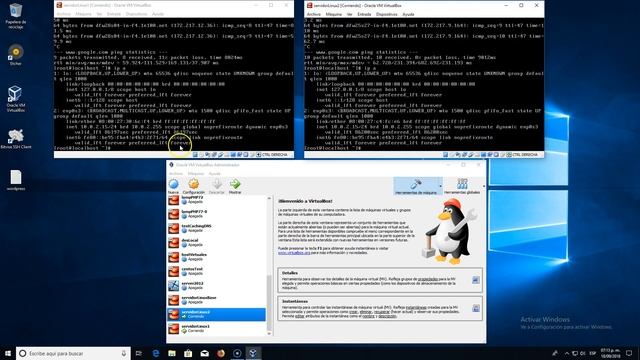Open File Explorer from taskbar
Viewport: 640px width, 360px height.
pyautogui.click(x=172, y=353)
